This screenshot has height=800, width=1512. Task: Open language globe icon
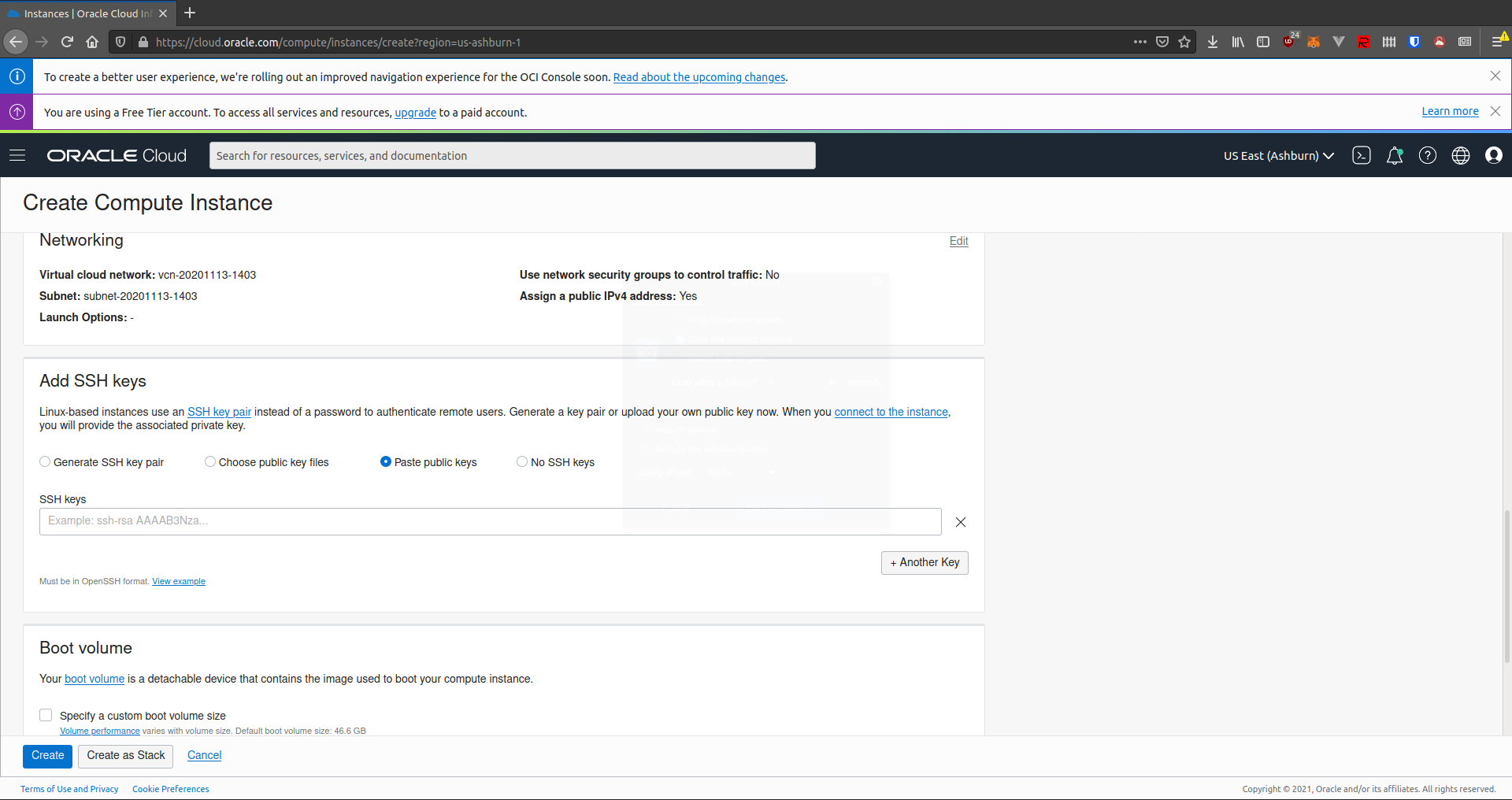point(1461,155)
